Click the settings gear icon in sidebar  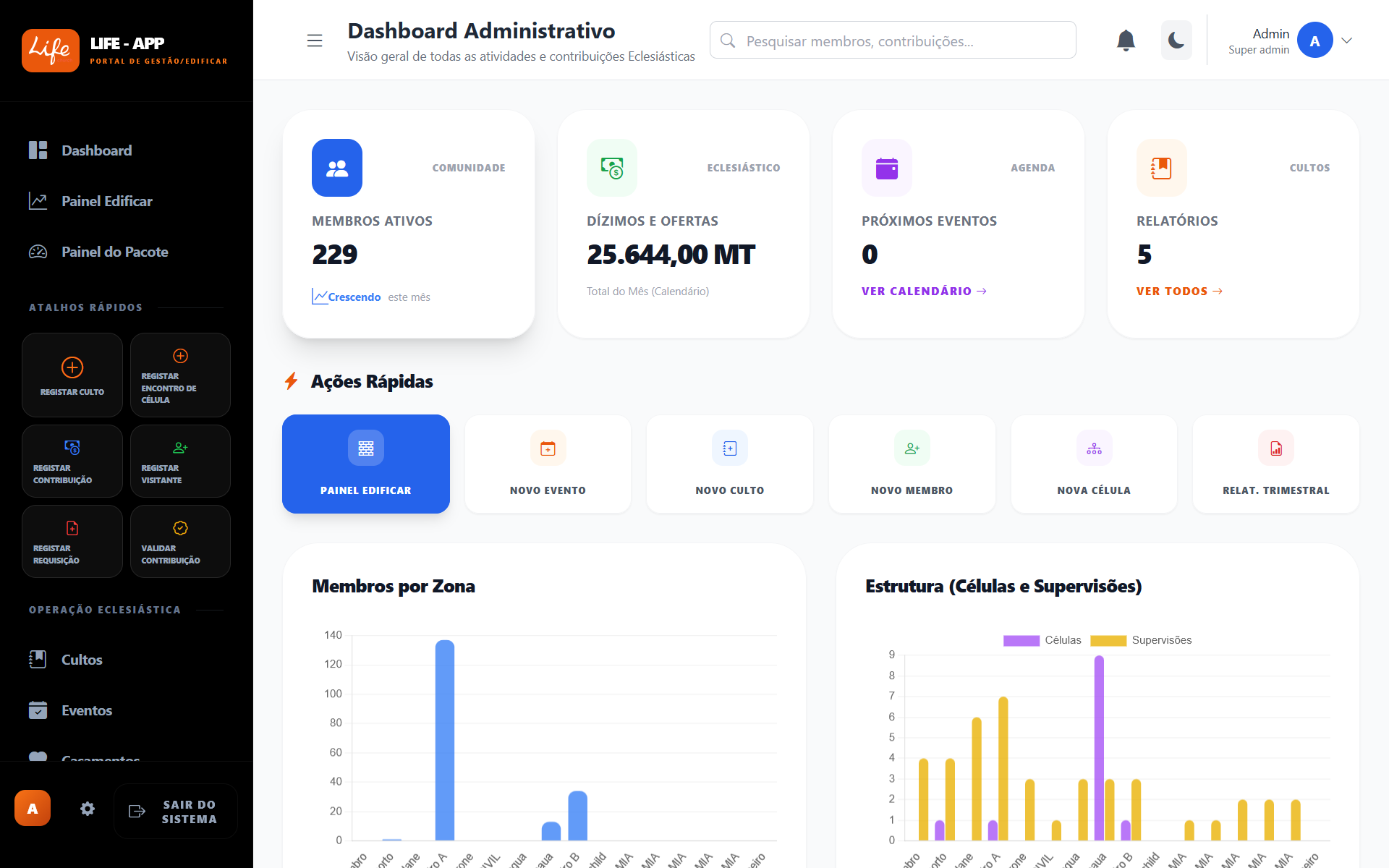88,809
